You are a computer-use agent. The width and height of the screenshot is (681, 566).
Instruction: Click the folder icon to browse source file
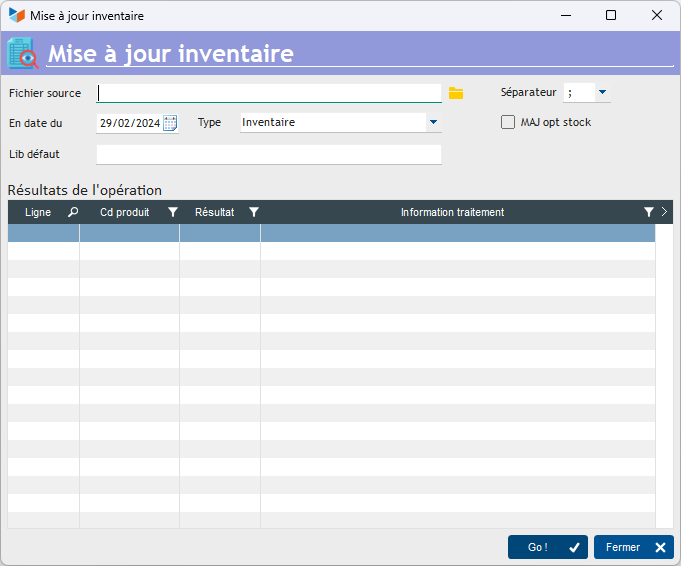click(x=456, y=93)
